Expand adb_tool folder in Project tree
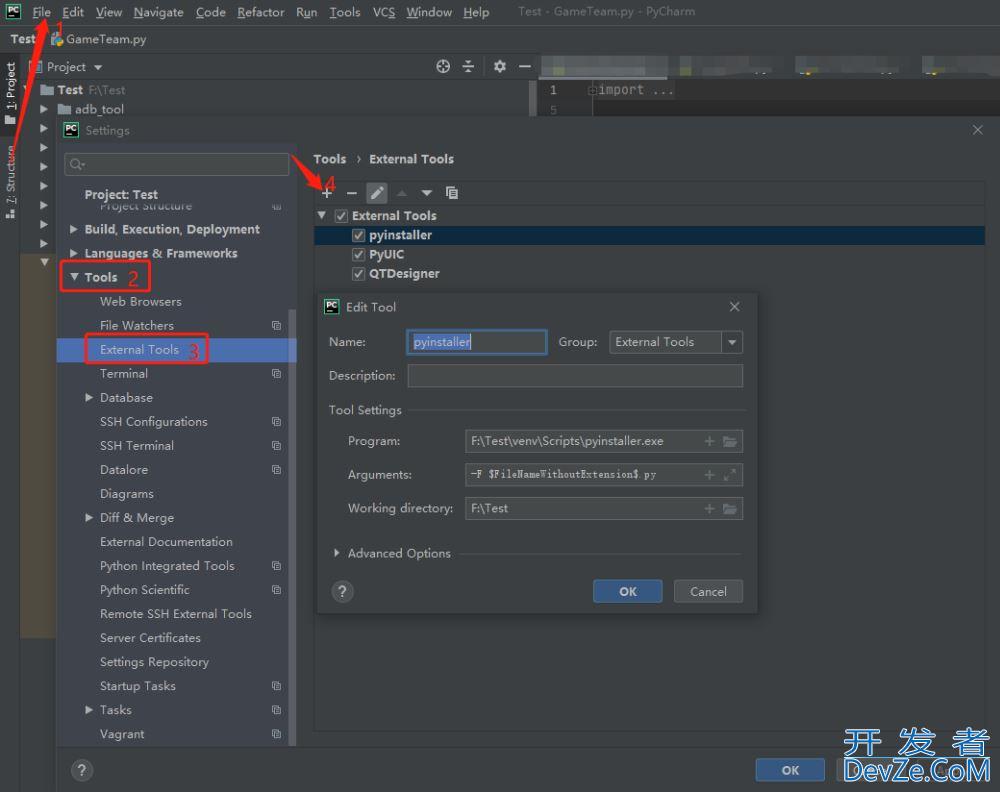The image size is (1000, 792). [44, 109]
